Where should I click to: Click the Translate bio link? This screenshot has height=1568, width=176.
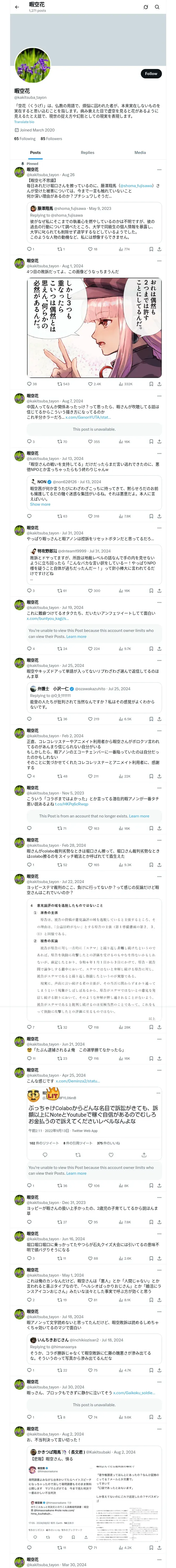coord(24,122)
